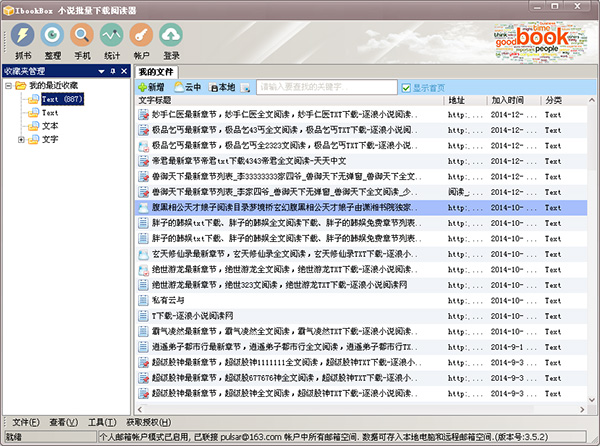Click the 新增 (add new) button
Screen dimensions: 600x446
[x=152, y=87]
